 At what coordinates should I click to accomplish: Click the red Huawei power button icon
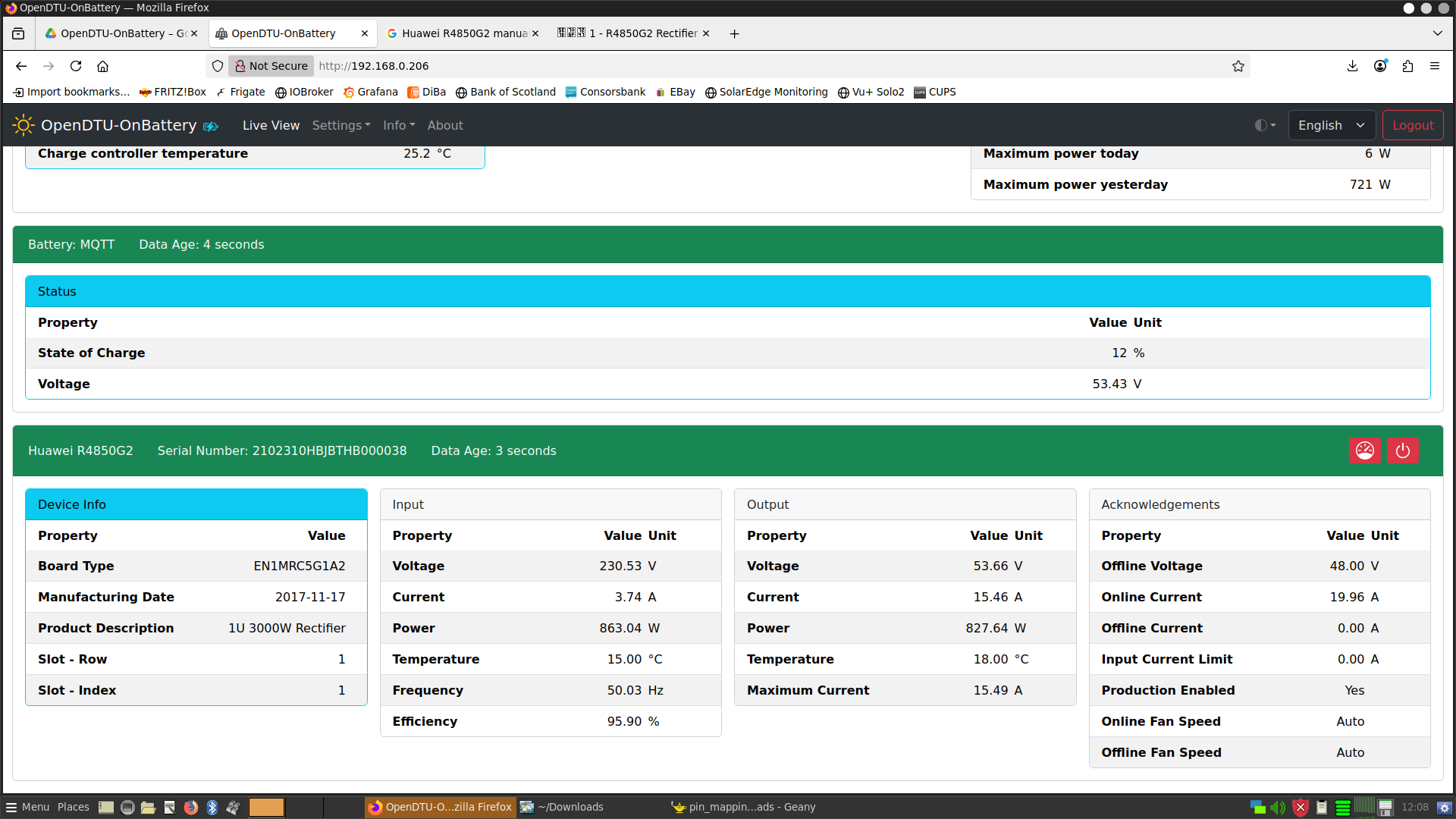click(x=1402, y=450)
